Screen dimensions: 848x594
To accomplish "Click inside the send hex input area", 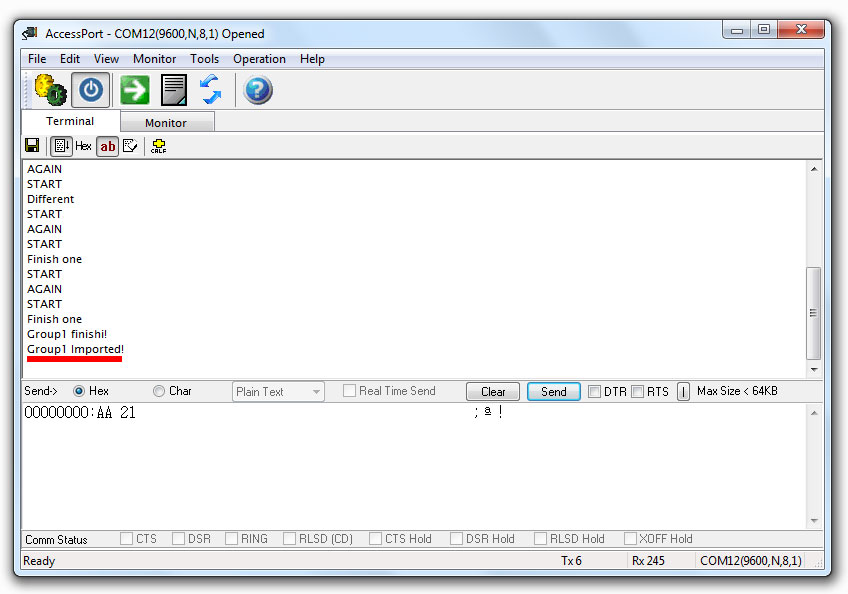I will [414, 466].
